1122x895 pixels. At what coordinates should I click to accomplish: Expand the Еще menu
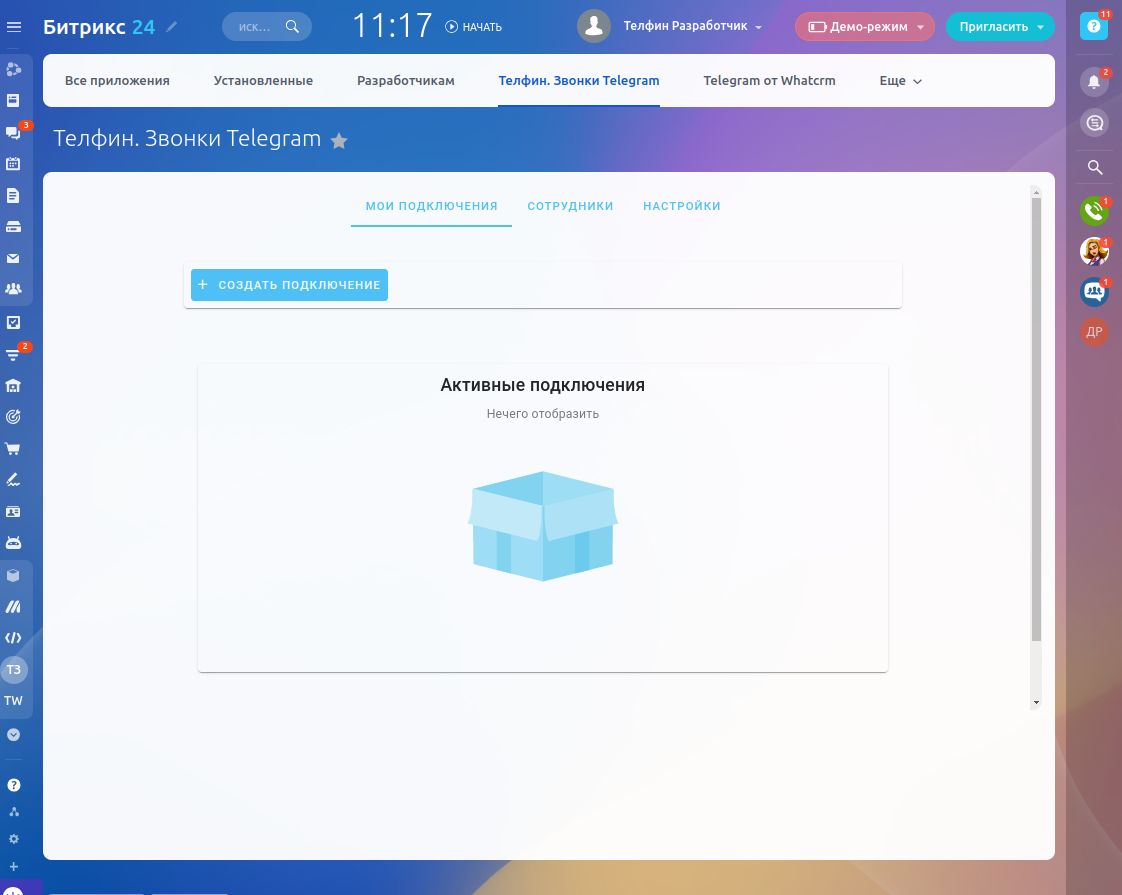pyautogui.click(x=900, y=81)
